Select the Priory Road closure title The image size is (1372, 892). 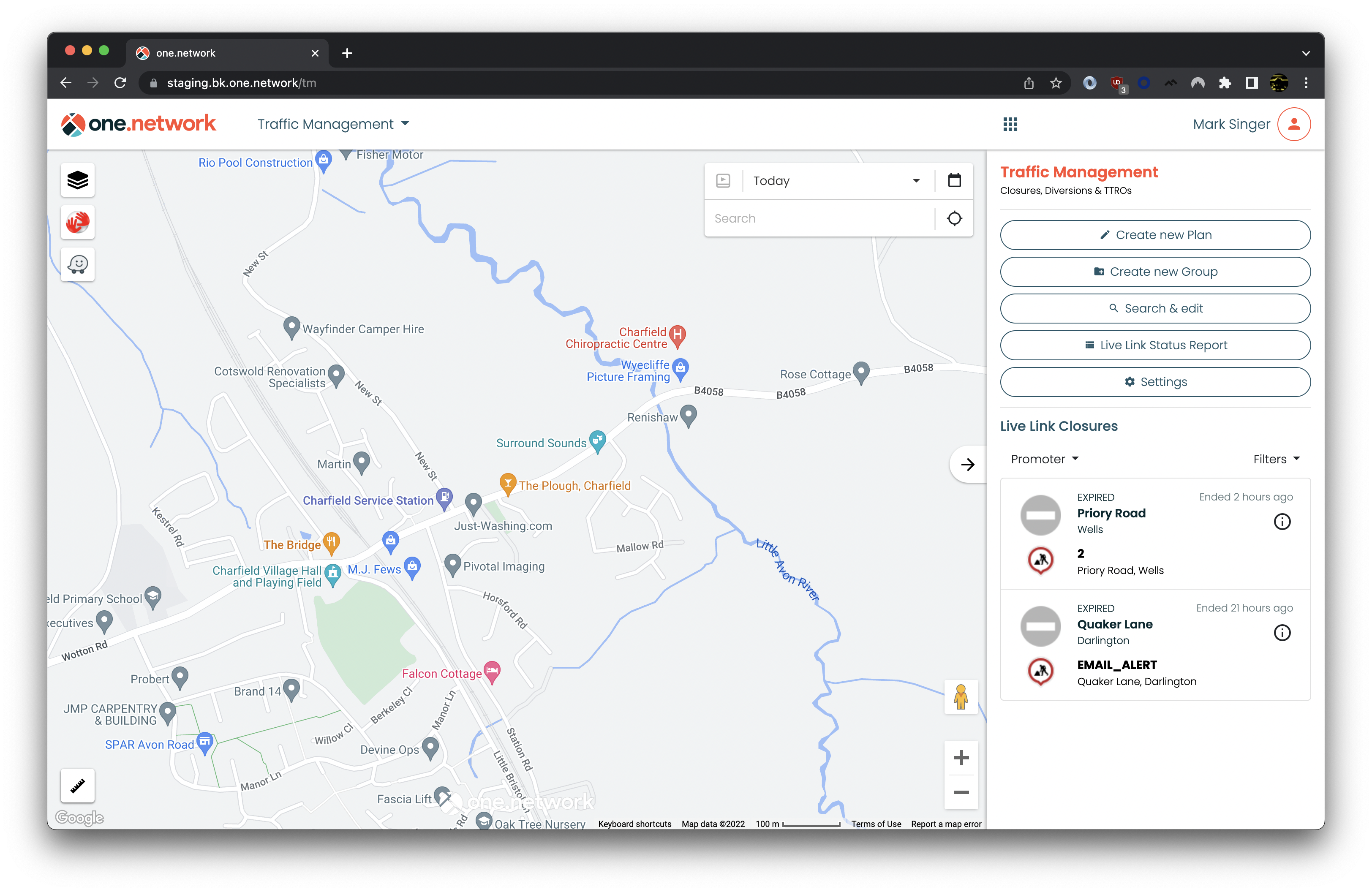1111,513
